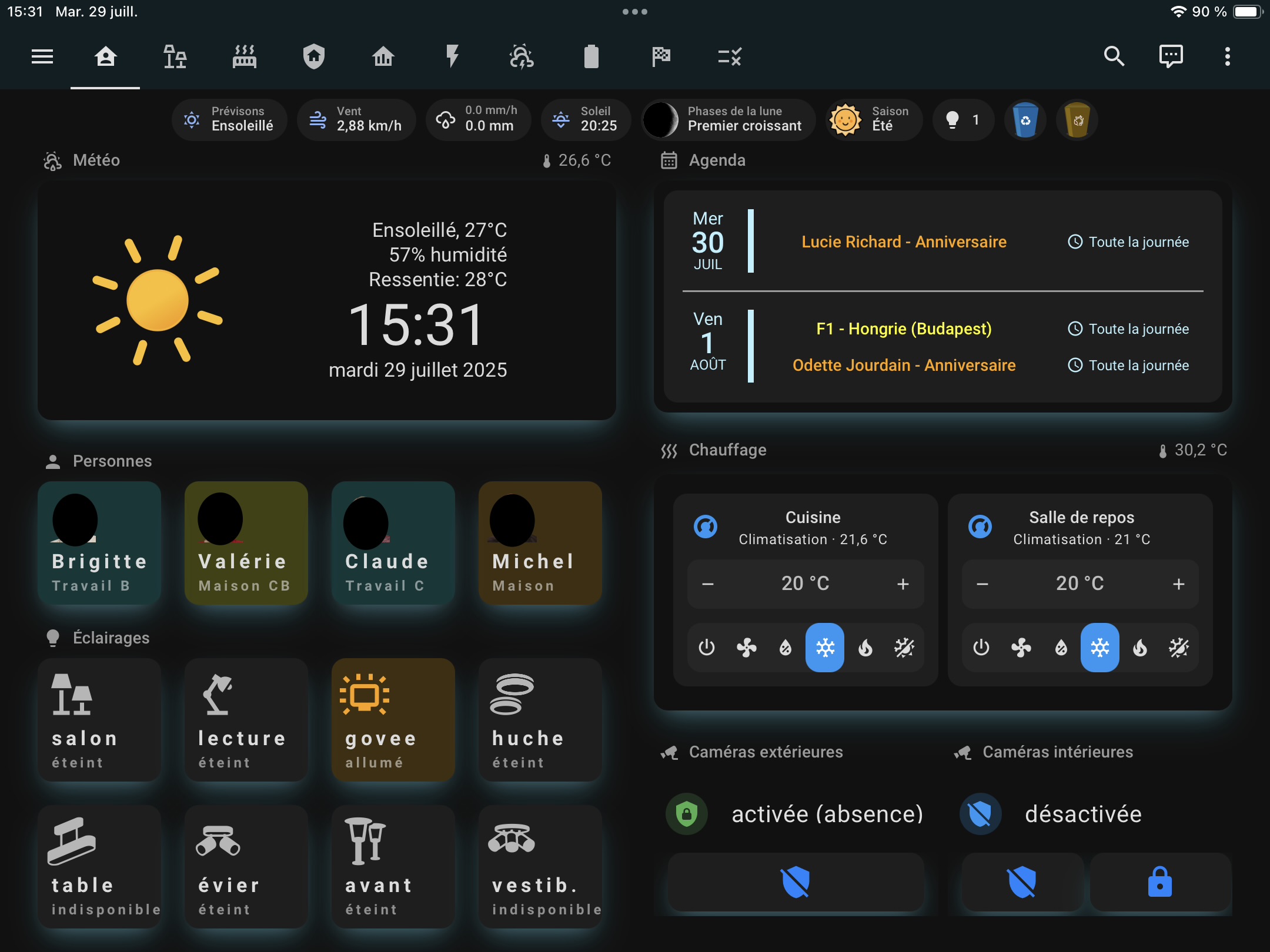Image resolution: width=1270 pixels, height=952 pixels.
Task: Open Brigitte person card
Action: click(x=99, y=543)
